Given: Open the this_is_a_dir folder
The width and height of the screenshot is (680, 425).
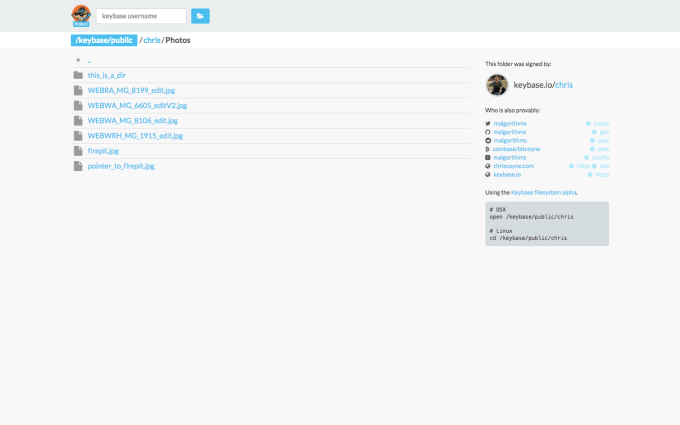Looking at the screenshot, I should pos(107,75).
